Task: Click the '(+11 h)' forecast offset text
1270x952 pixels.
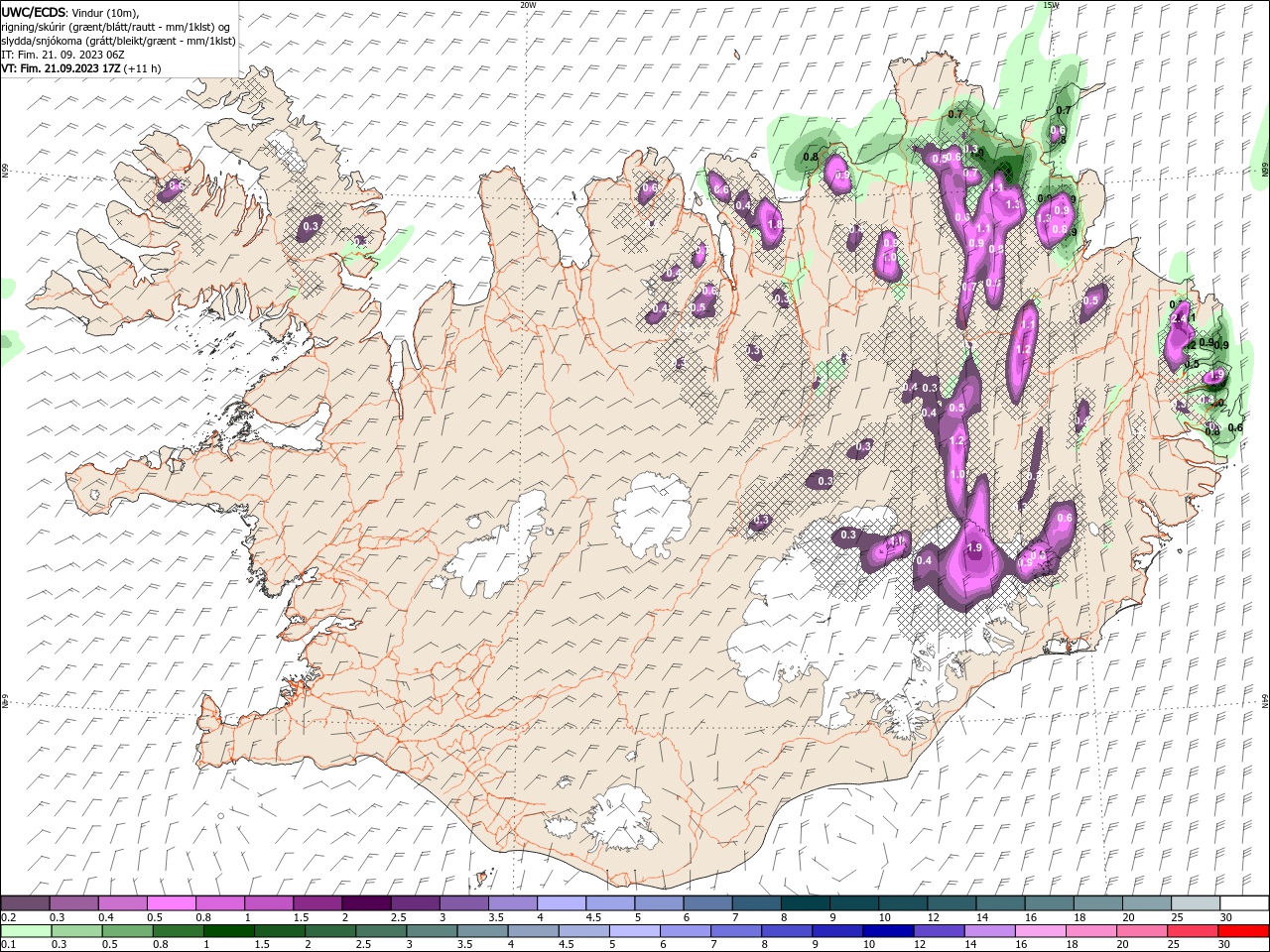Action: click(142, 68)
